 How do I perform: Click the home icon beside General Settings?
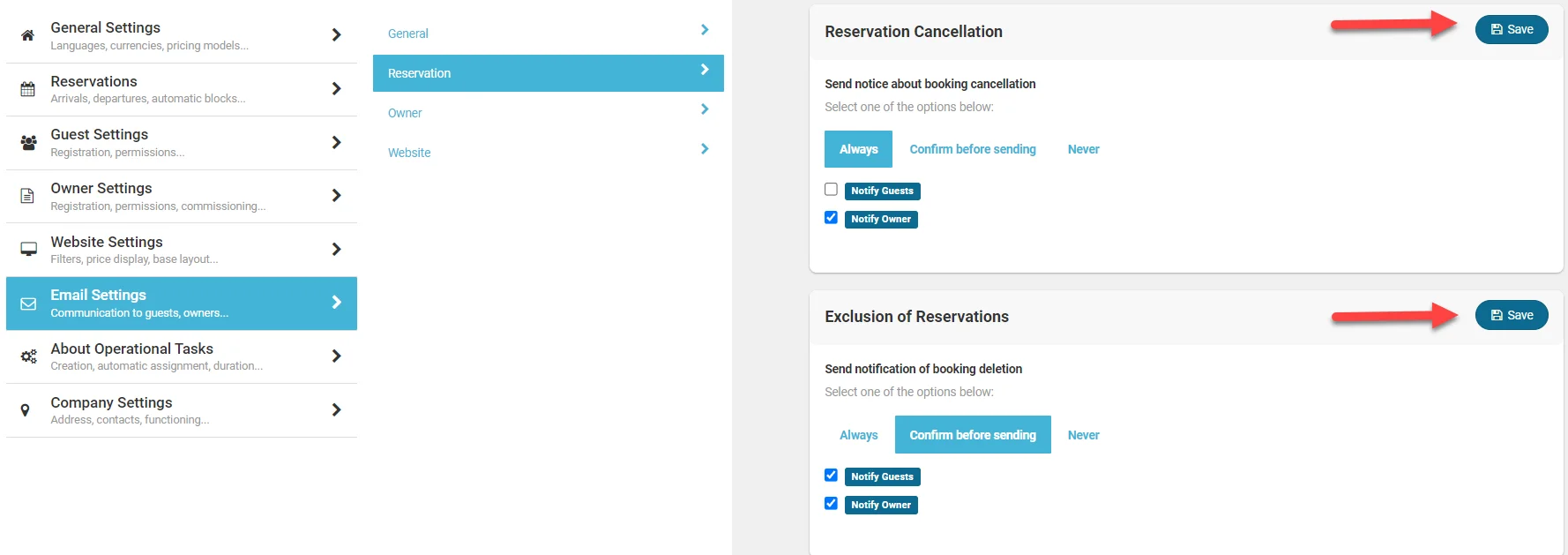(x=28, y=35)
